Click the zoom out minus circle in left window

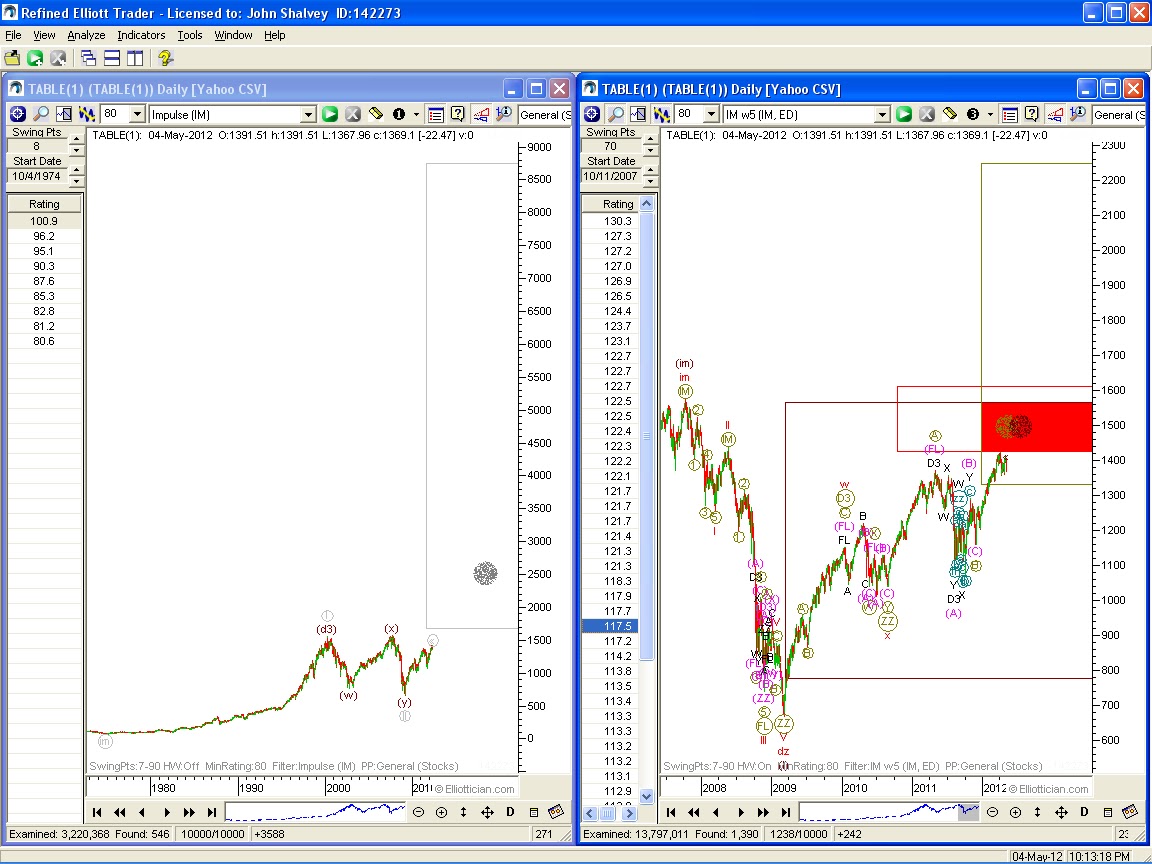(418, 812)
